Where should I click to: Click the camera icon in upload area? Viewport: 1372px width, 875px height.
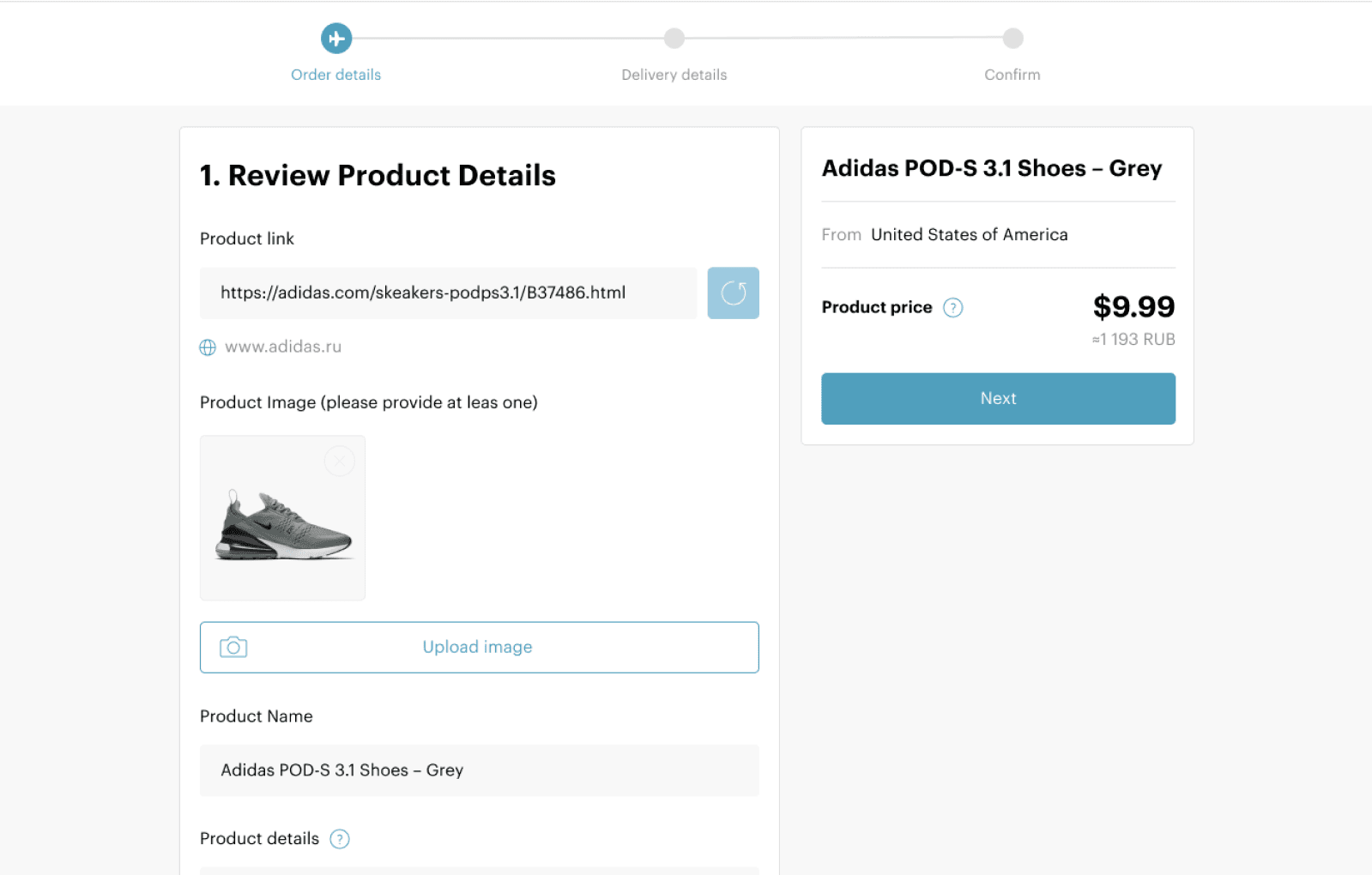233,647
